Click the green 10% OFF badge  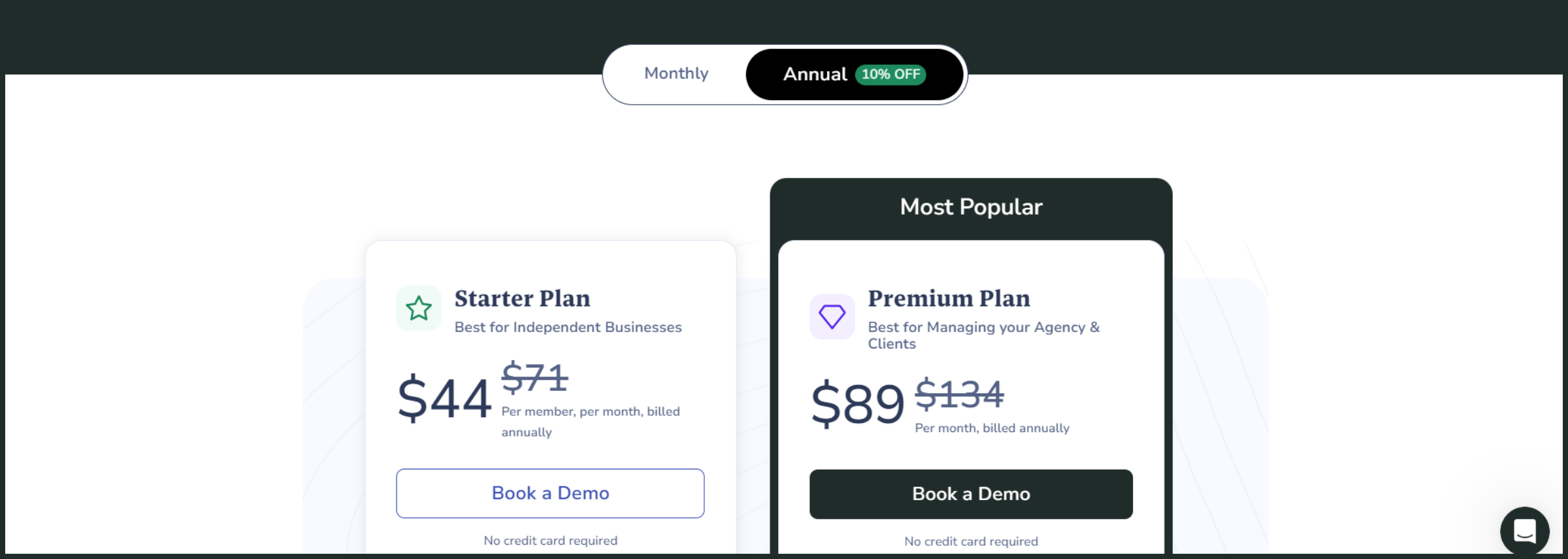click(890, 75)
